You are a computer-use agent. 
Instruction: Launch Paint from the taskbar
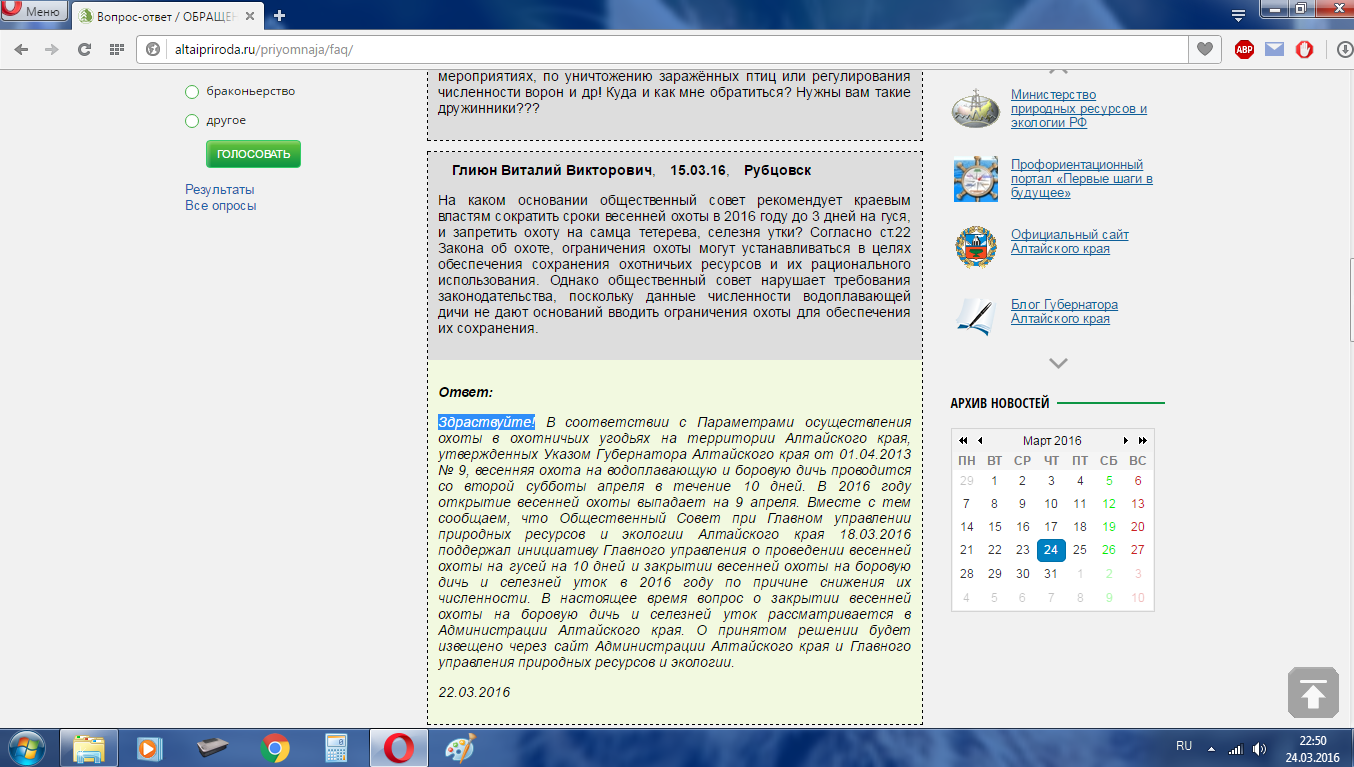460,747
